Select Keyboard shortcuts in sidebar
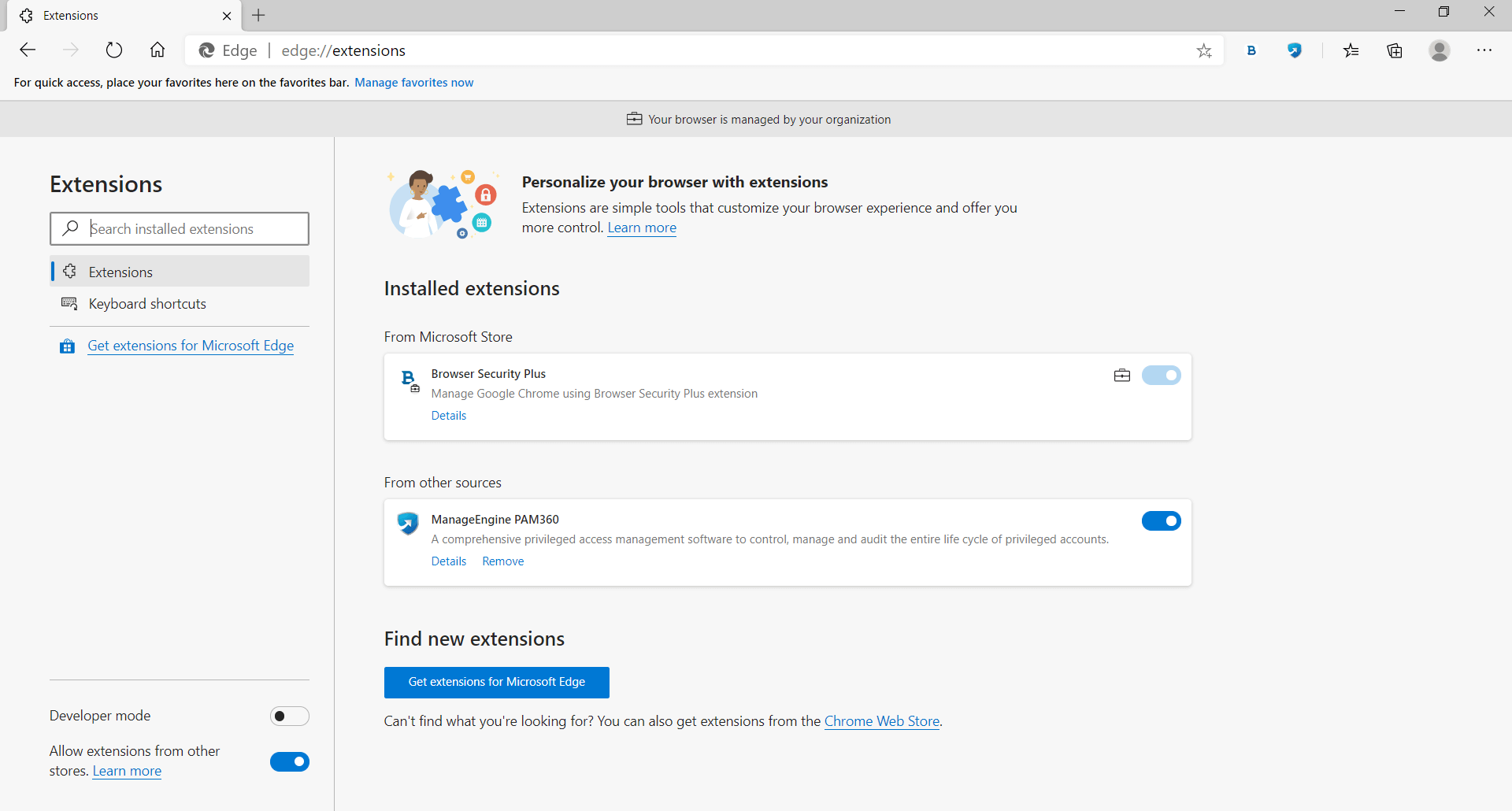 [x=147, y=304]
